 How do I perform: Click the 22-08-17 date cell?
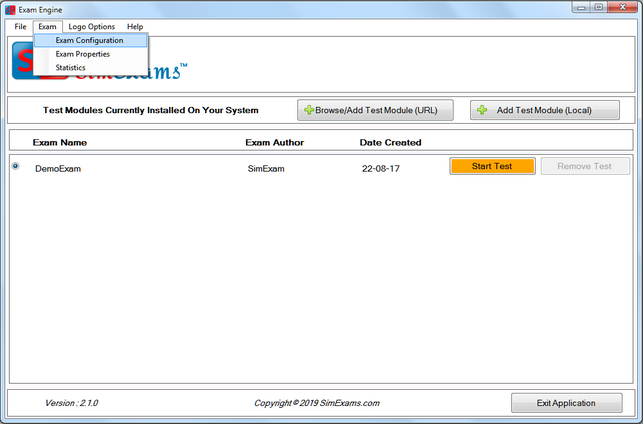point(381,169)
